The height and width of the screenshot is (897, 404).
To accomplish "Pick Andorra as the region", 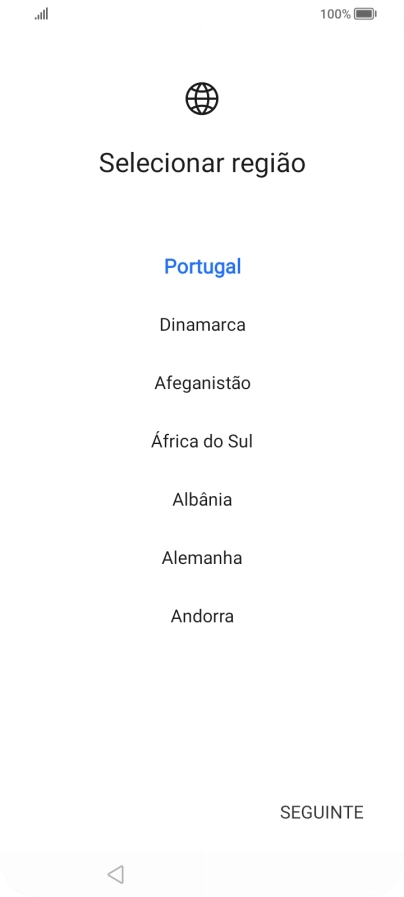I will click(x=202, y=616).
